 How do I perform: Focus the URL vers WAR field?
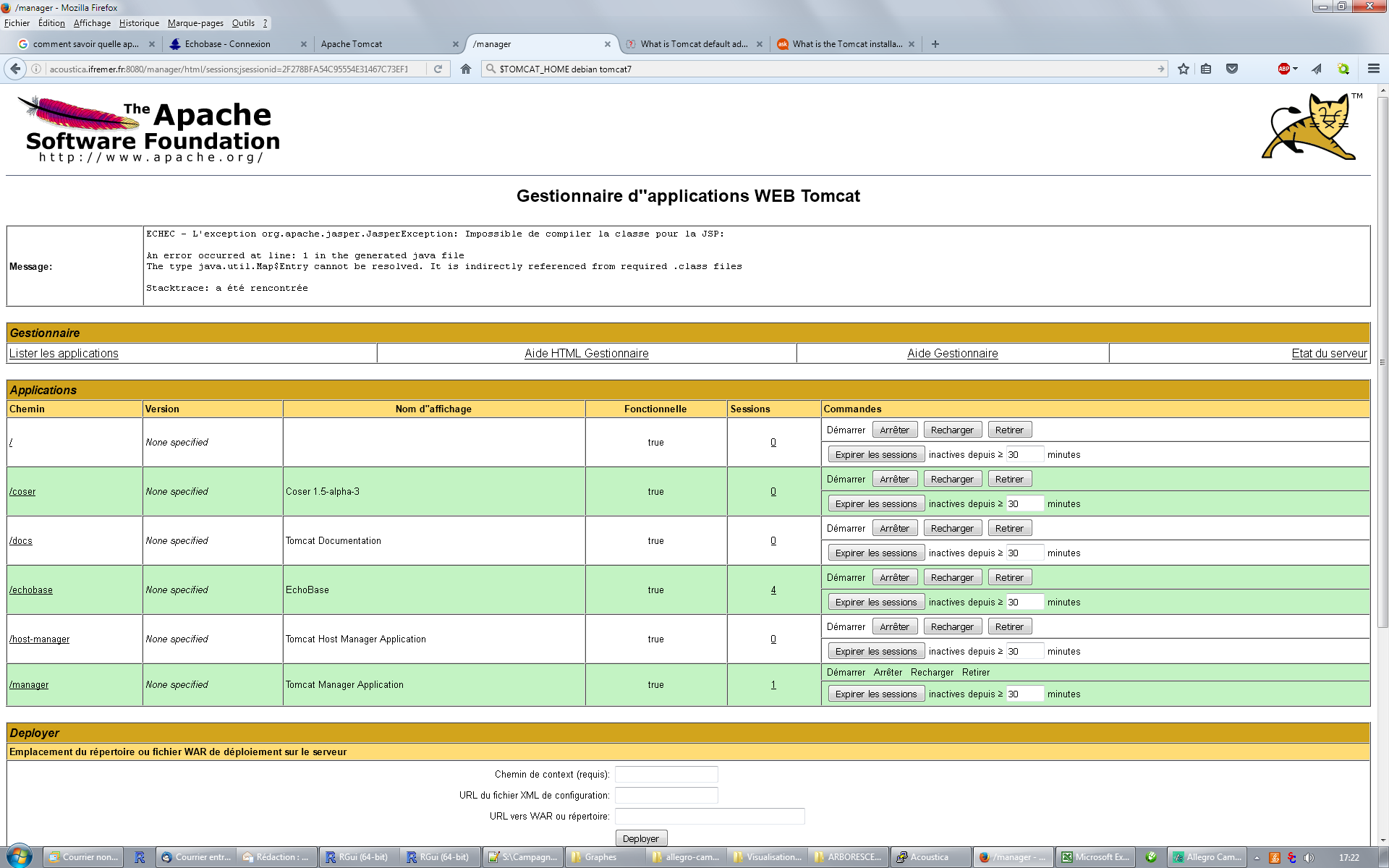pyautogui.click(x=710, y=816)
